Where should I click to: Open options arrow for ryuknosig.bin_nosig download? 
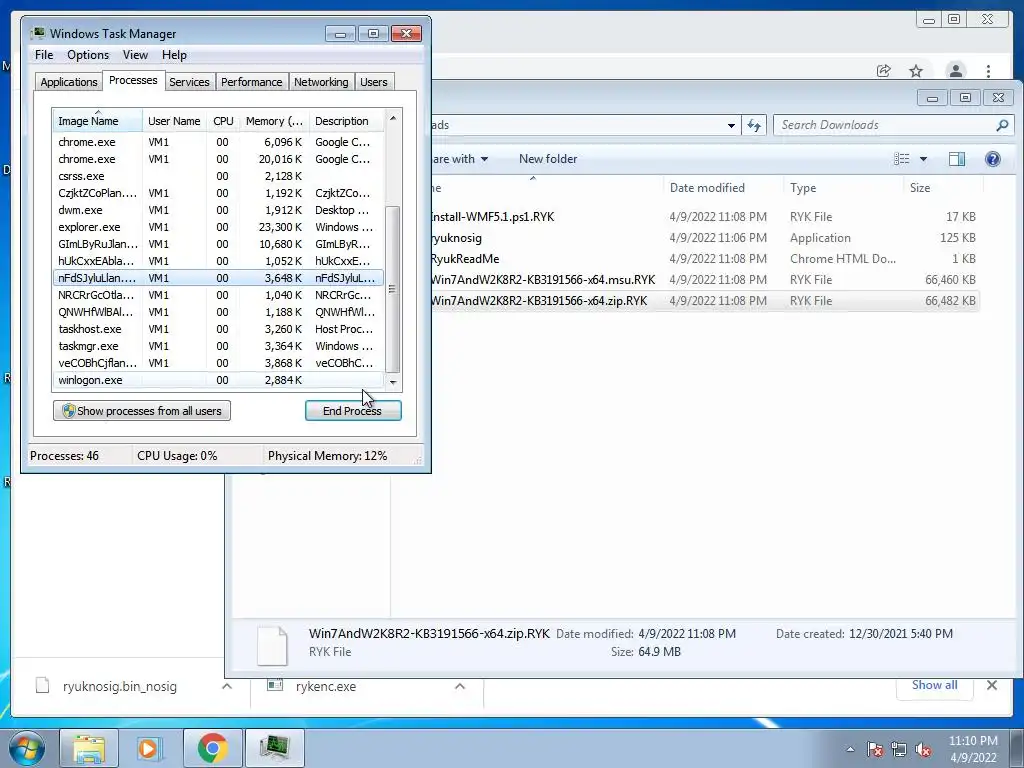click(227, 686)
